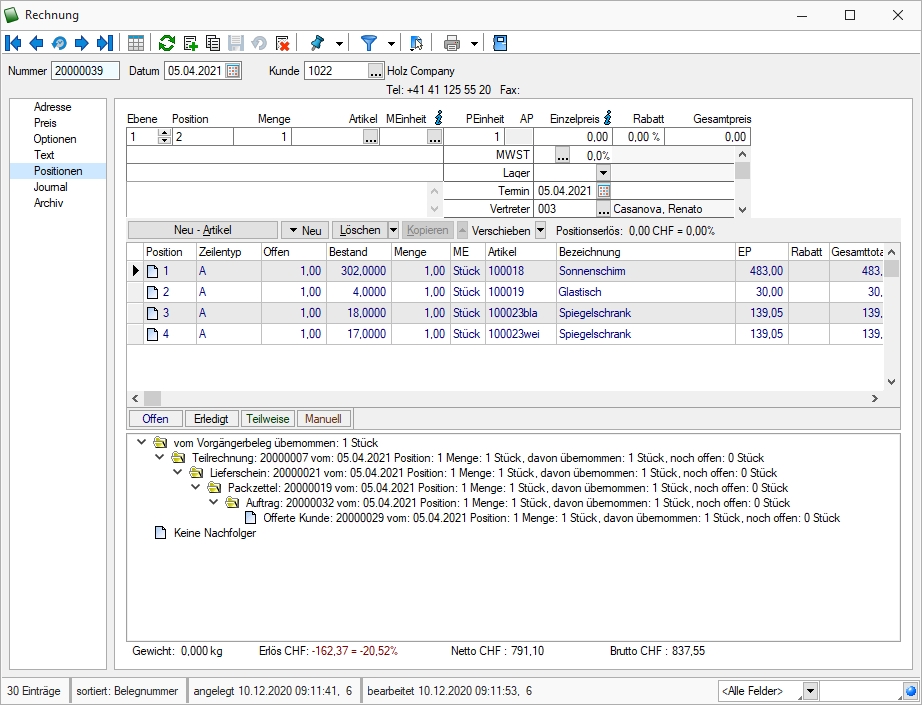Refresh the record with green arrows
Image resolution: width=922 pixels, height=705 pixels.
tap(167, 43)
